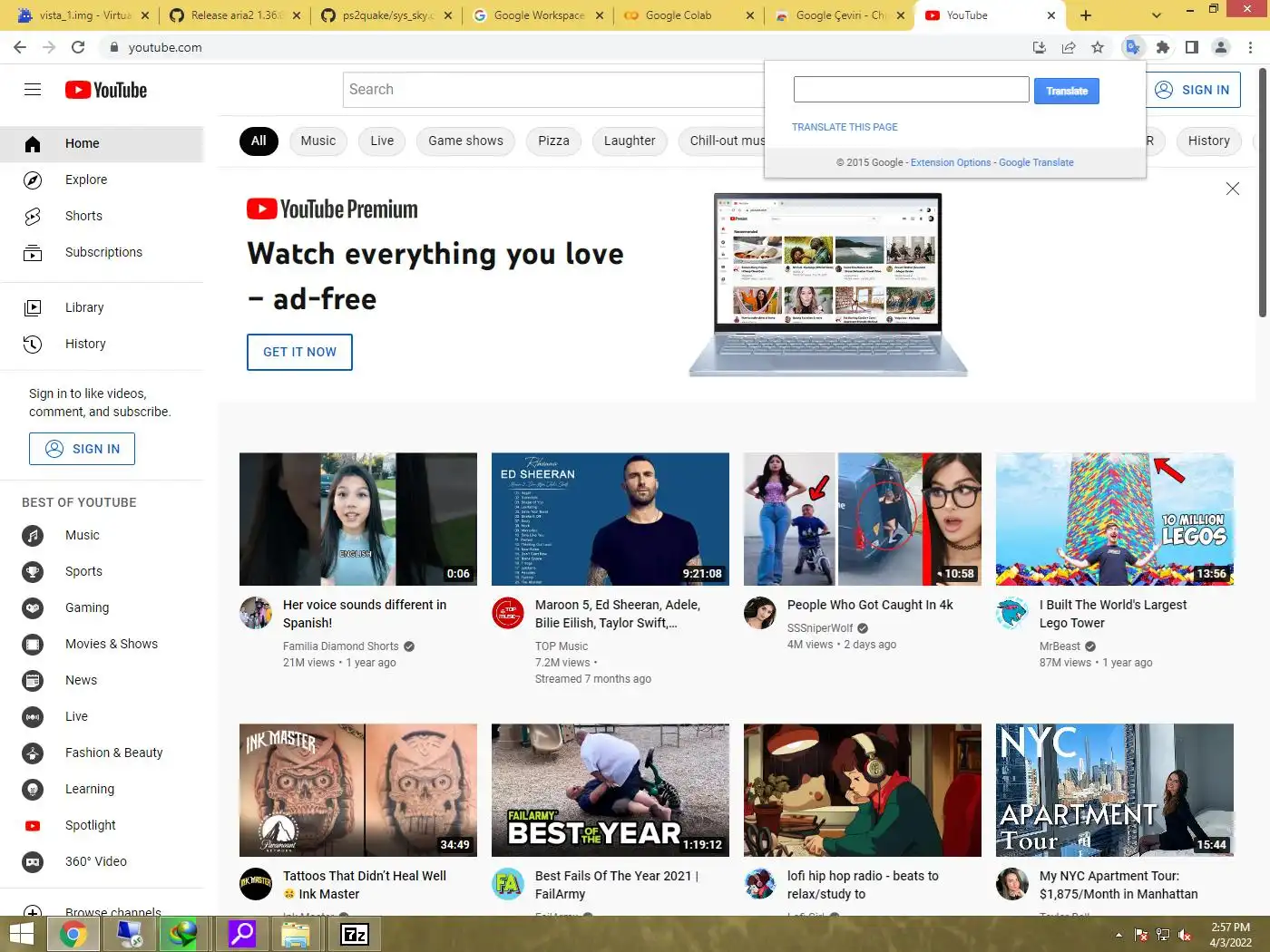
Task: Toggle the Chrome side panel icon
Action: 1192,47
